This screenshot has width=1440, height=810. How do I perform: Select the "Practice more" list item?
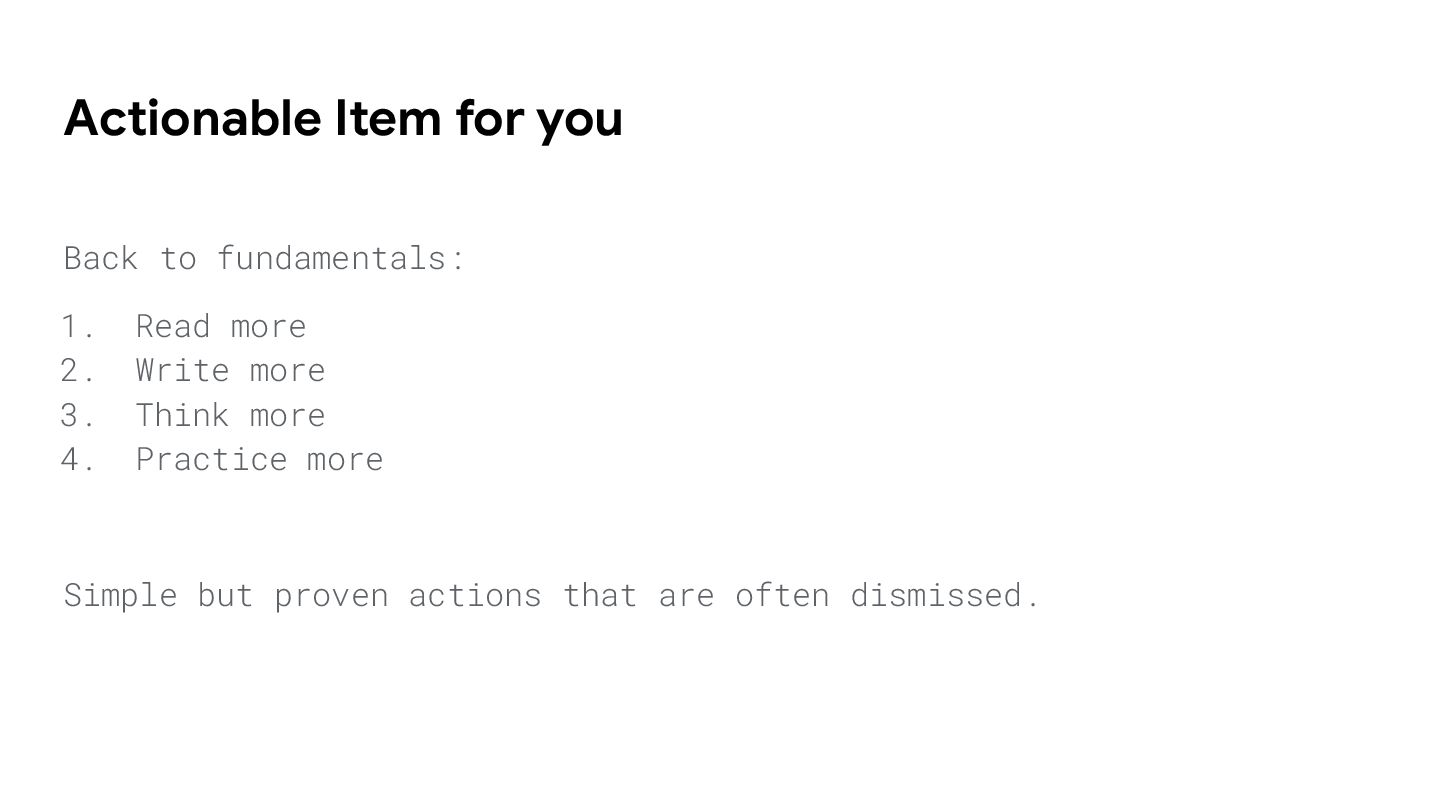tap(259, 459)
